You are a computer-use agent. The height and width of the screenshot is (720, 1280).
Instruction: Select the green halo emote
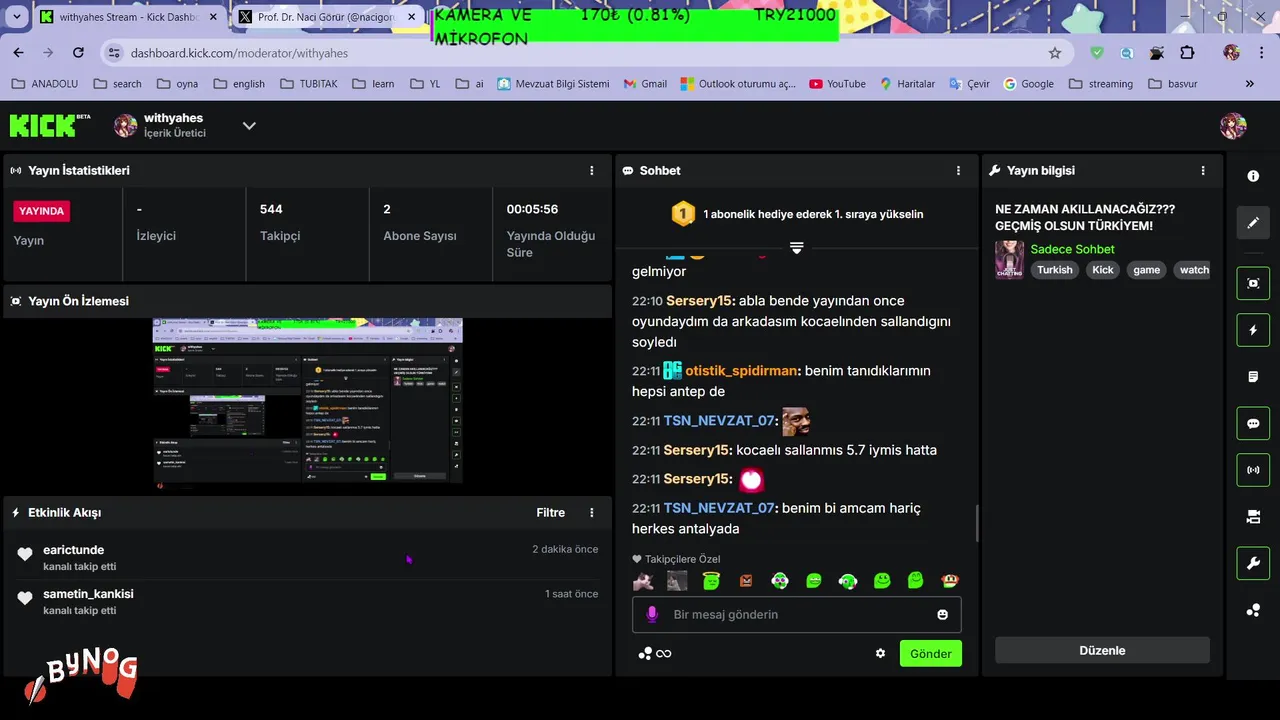pyautogui.click(x=711, y=580)
